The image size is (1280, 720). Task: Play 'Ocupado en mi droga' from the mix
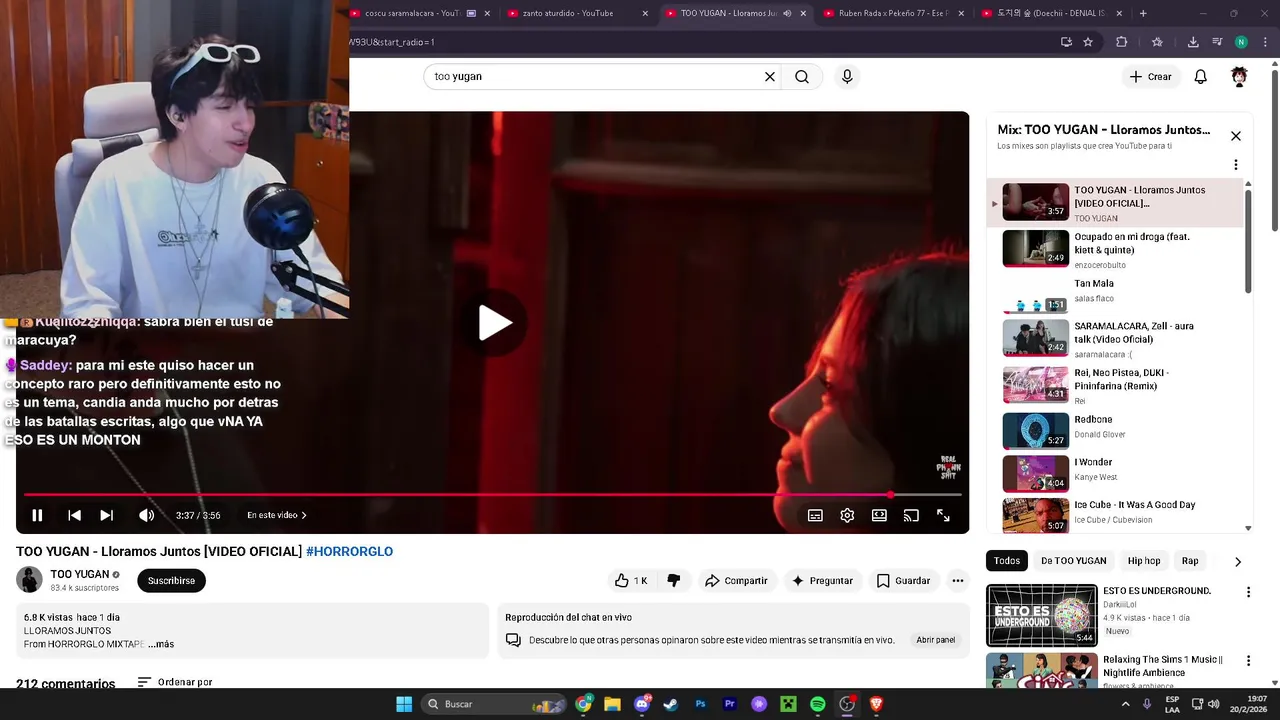pyautogui.click(x=1115, y=249)
